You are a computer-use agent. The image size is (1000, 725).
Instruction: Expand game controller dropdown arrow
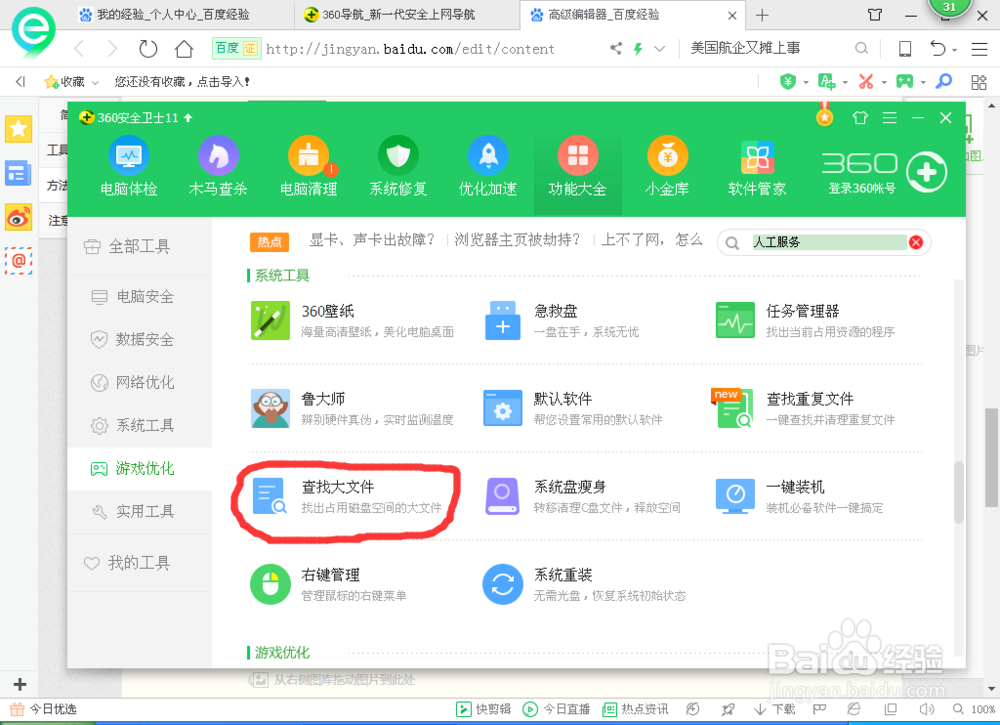coord(923,82)
